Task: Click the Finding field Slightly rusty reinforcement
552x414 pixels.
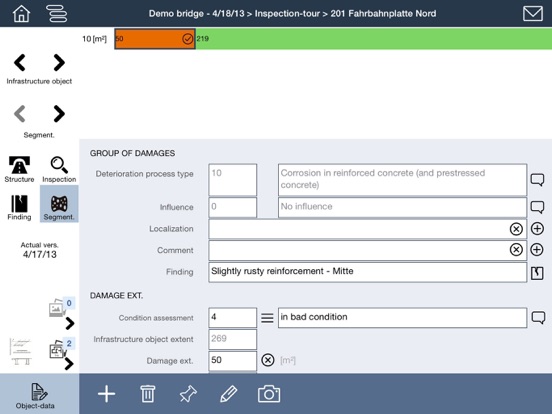Action: [x=368, y=272]
